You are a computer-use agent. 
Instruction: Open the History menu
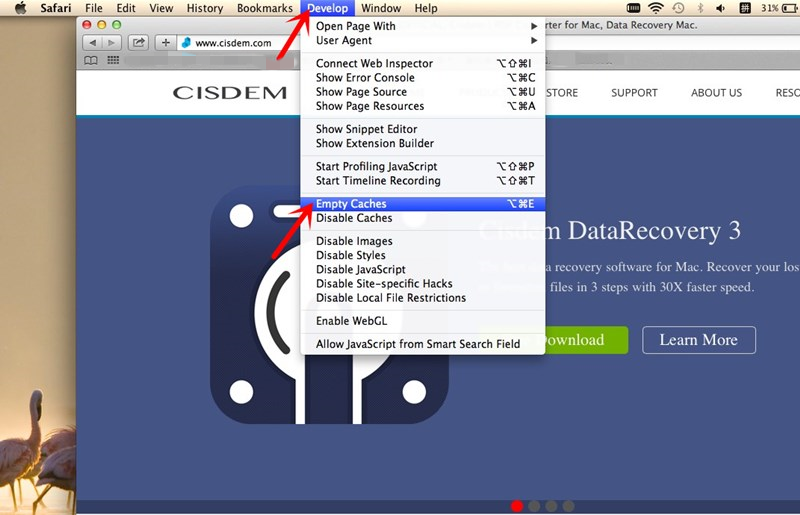coord(205,8)
